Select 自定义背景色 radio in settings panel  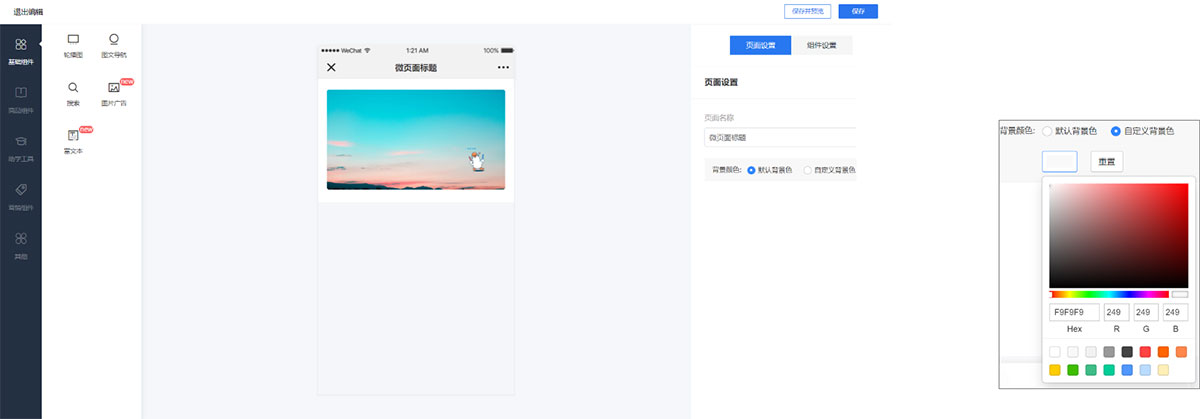click(808, 170)
